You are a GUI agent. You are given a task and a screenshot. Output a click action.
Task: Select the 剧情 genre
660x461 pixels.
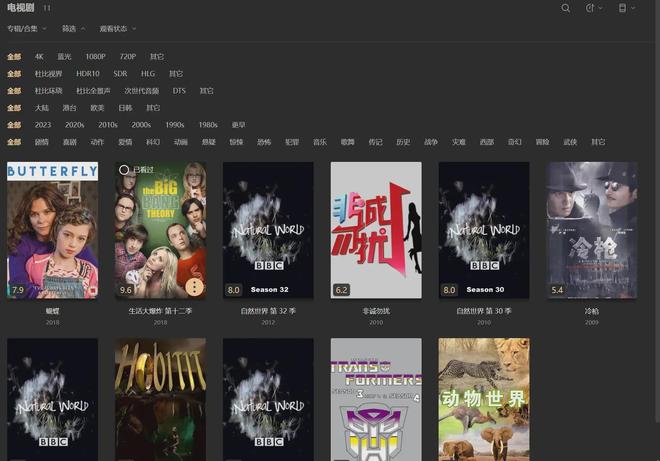[x=42, y=142]
